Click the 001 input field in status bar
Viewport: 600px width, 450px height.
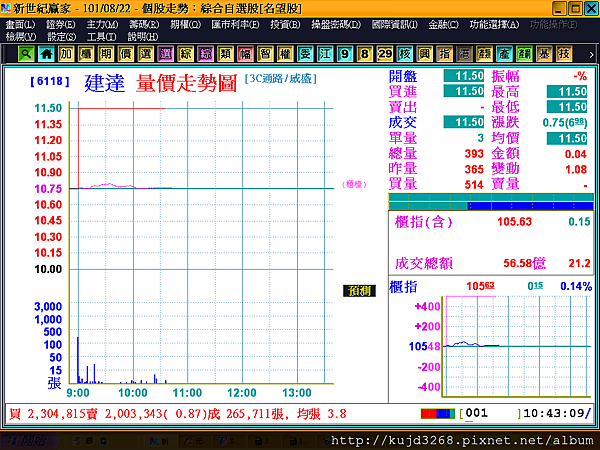pos(490,414)
